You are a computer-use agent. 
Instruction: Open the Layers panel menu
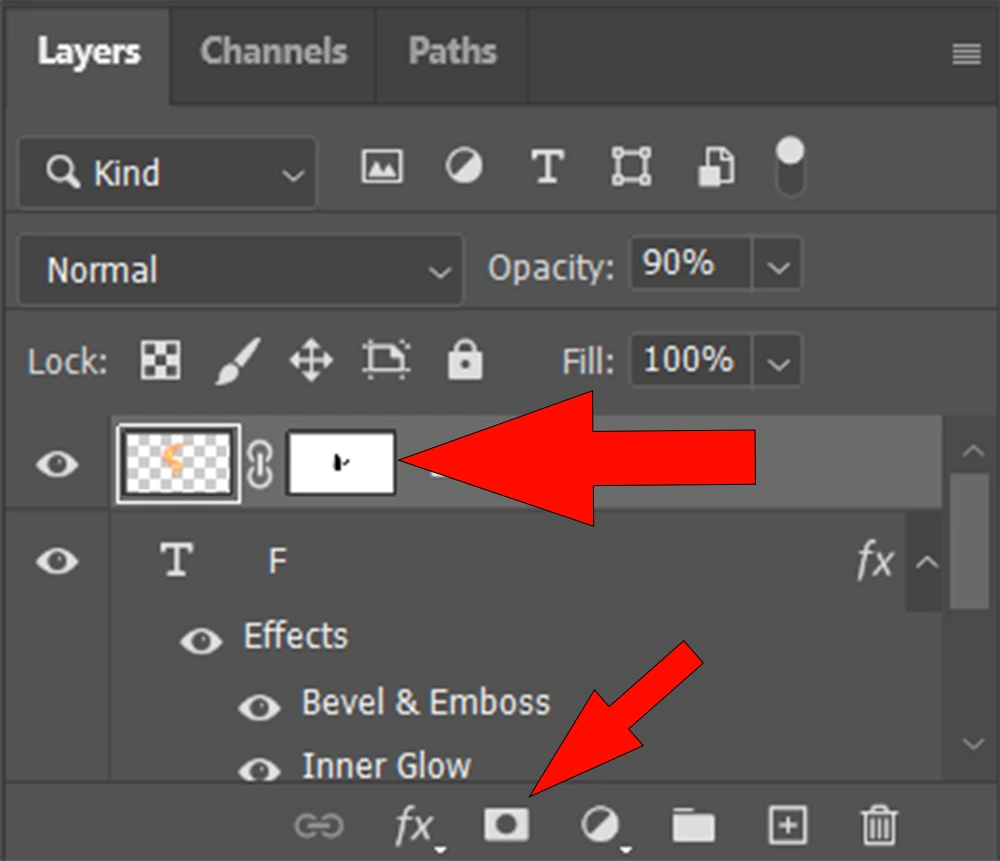pos(966,54)
